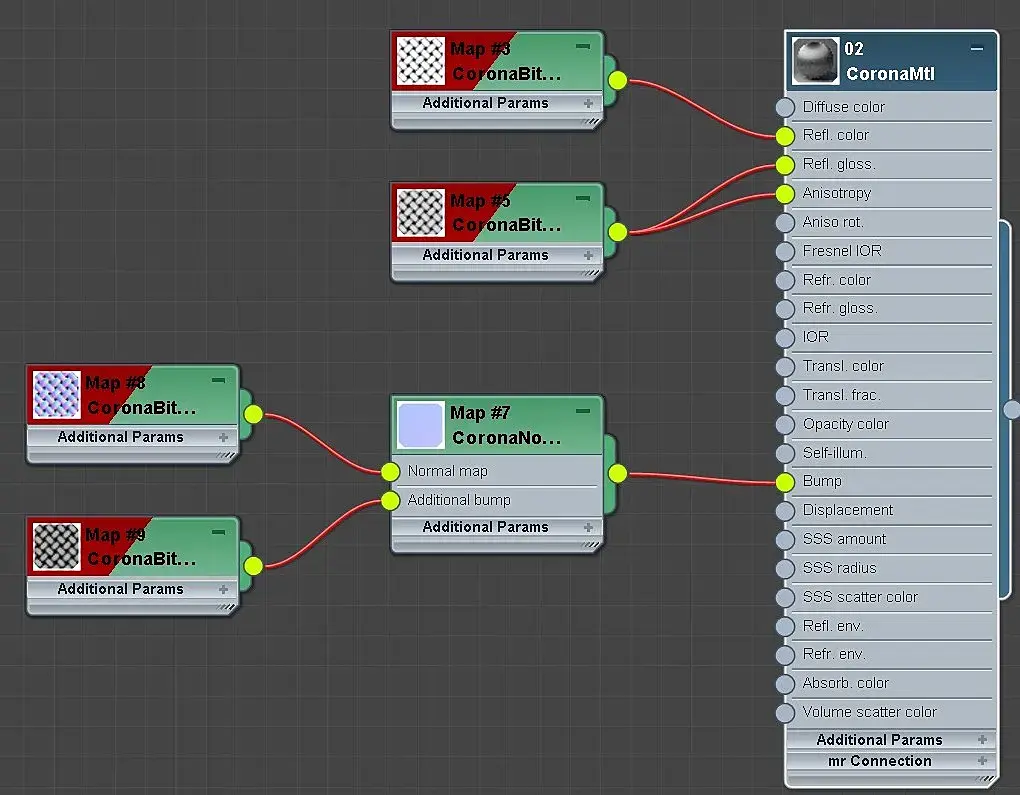Click the Refl. env. input socket
Image resolution: width=1020 pixels, height=795 pixels.
(785, 627)
